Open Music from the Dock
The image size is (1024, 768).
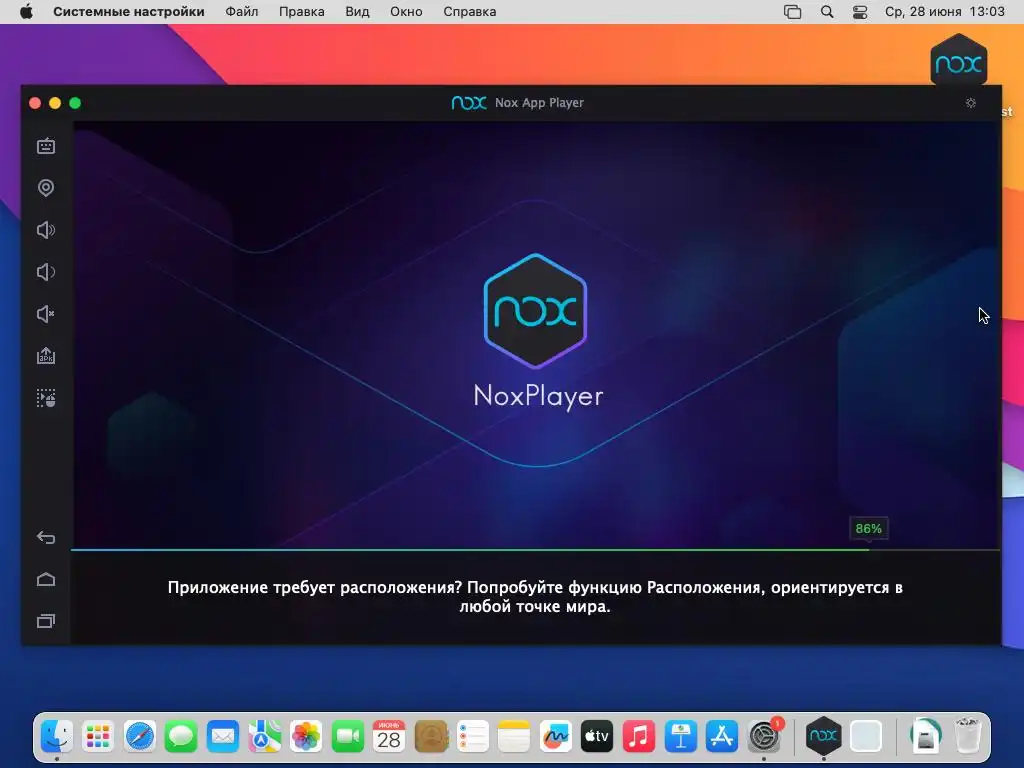coord(638,737)
